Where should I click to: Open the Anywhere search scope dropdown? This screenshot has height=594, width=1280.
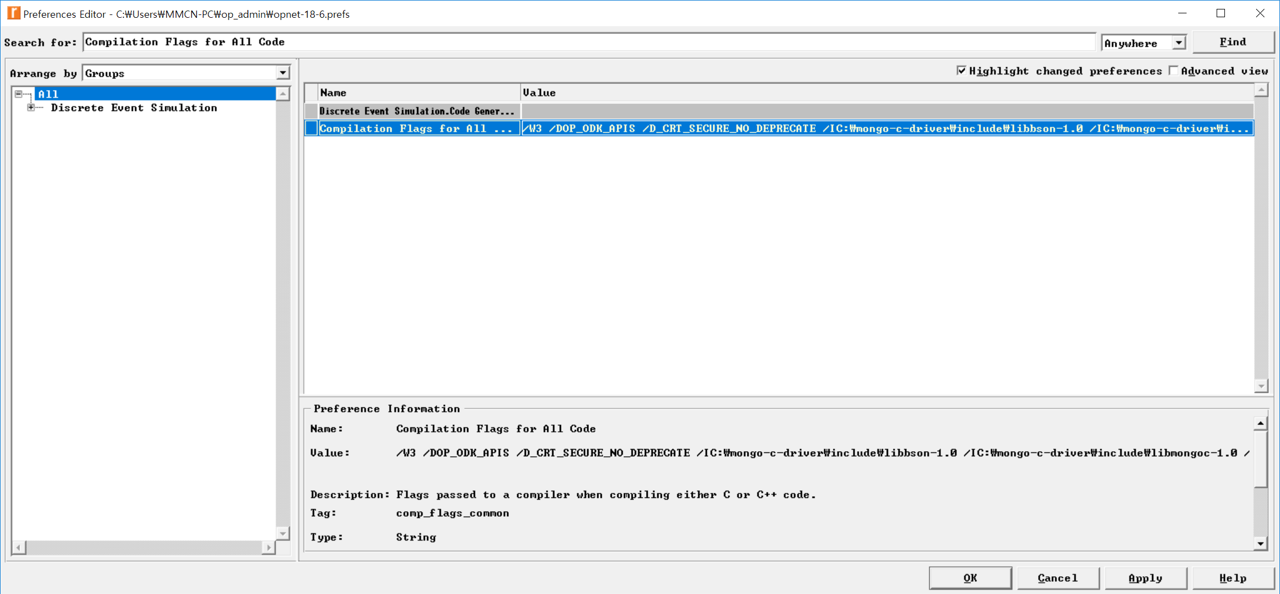[1180, 42]
